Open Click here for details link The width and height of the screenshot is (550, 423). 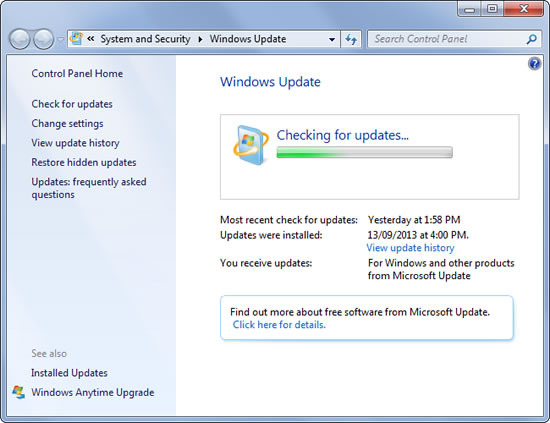click(x=279, y=325)
